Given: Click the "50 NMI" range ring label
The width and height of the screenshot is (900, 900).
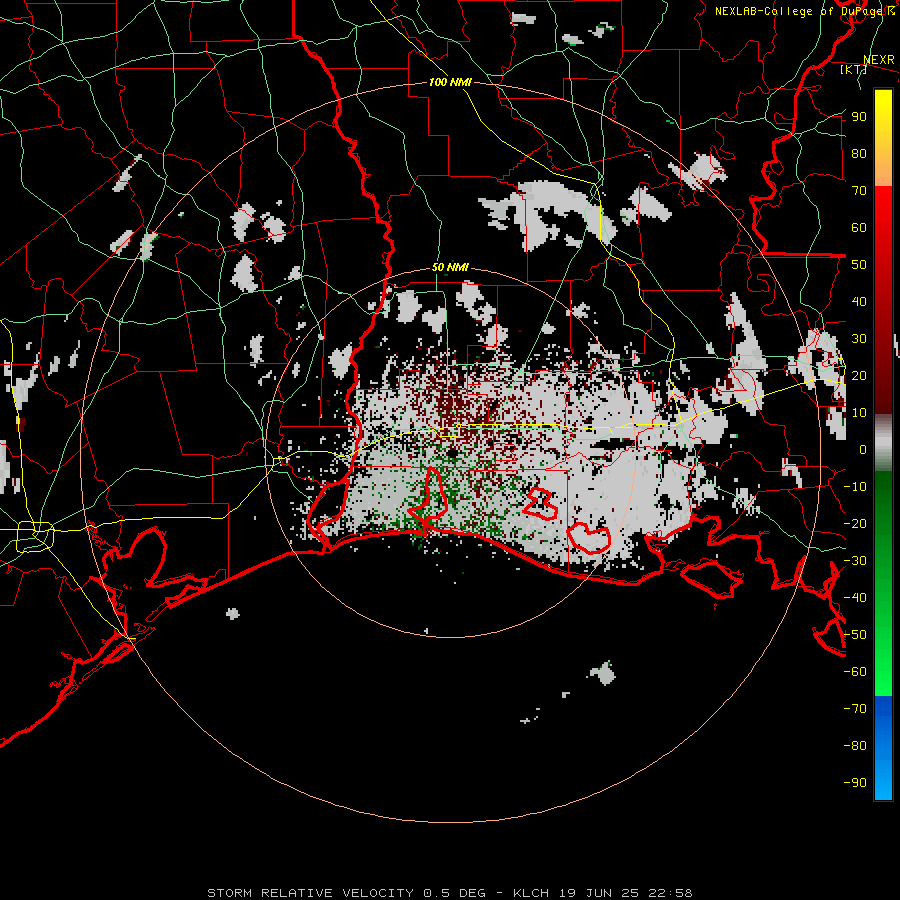Looking at the screenshot, I should click(x=450, y=267).
